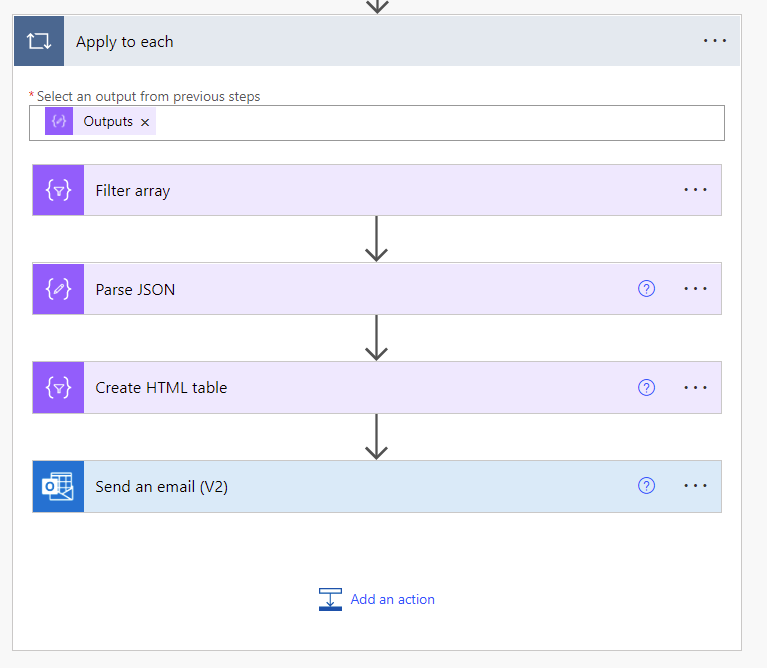Click the Filter array step icon
The height and width of the screenshot is (668, 767).
(x=58, y=190)
